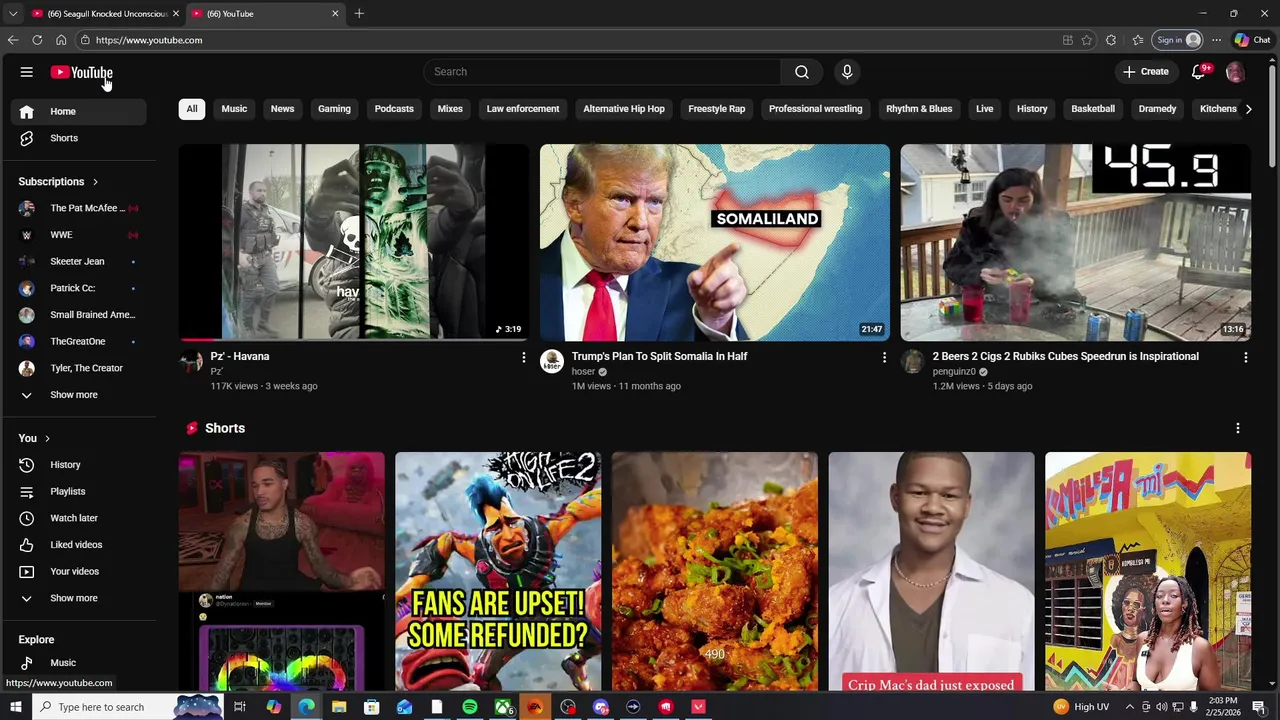
Task: Click hoser channel avatar
Action: coord(552,361)
